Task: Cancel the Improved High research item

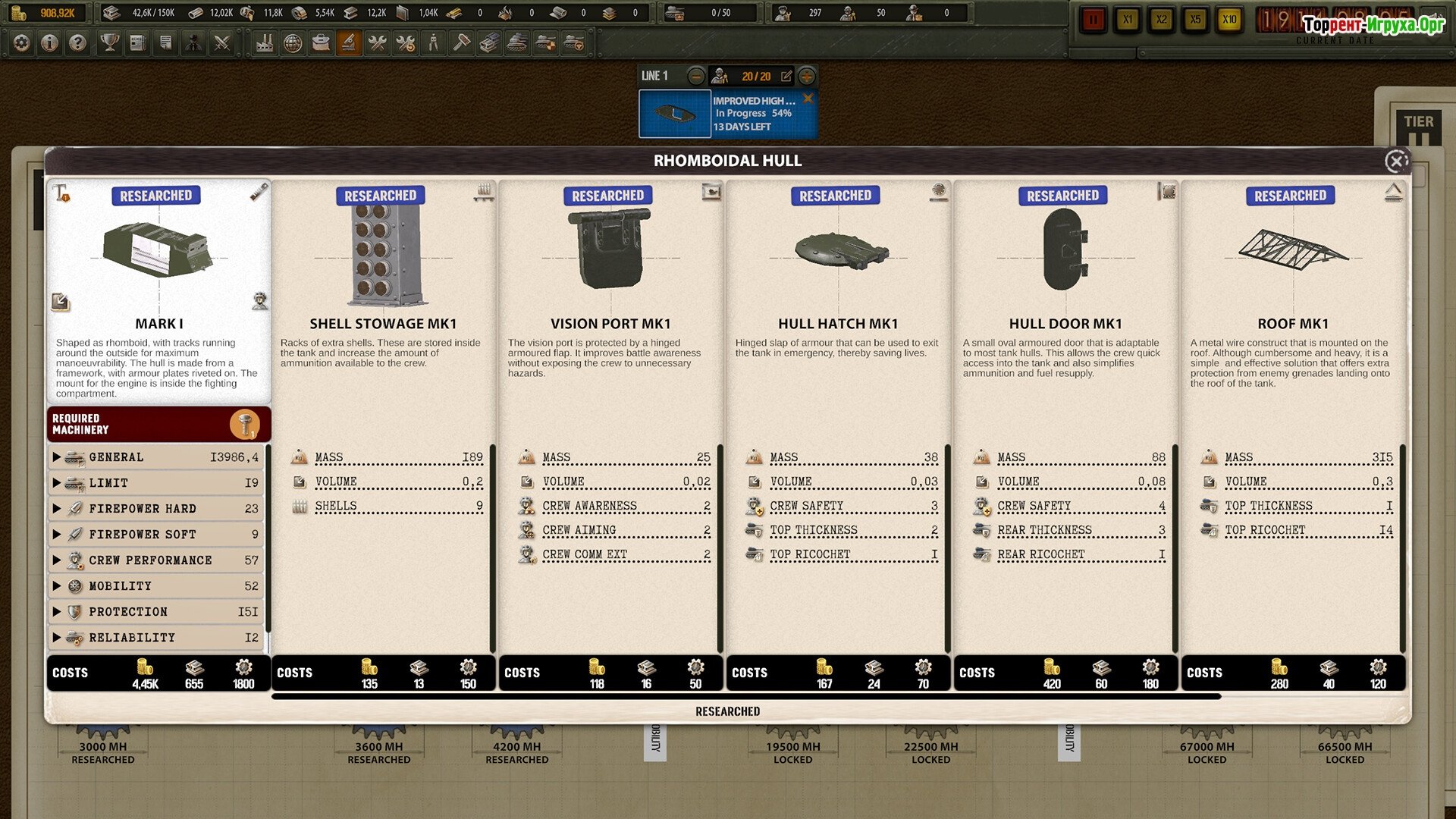Action: pyautogui.click(x=808, y=99)
